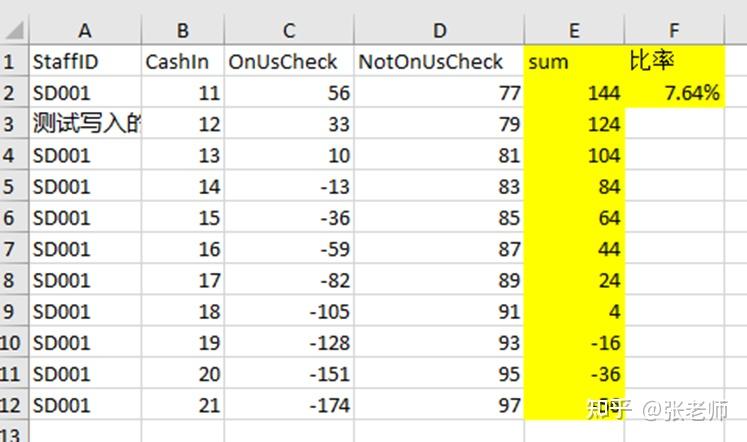
Task: Select row 12 header
Action: pos(12,406)
